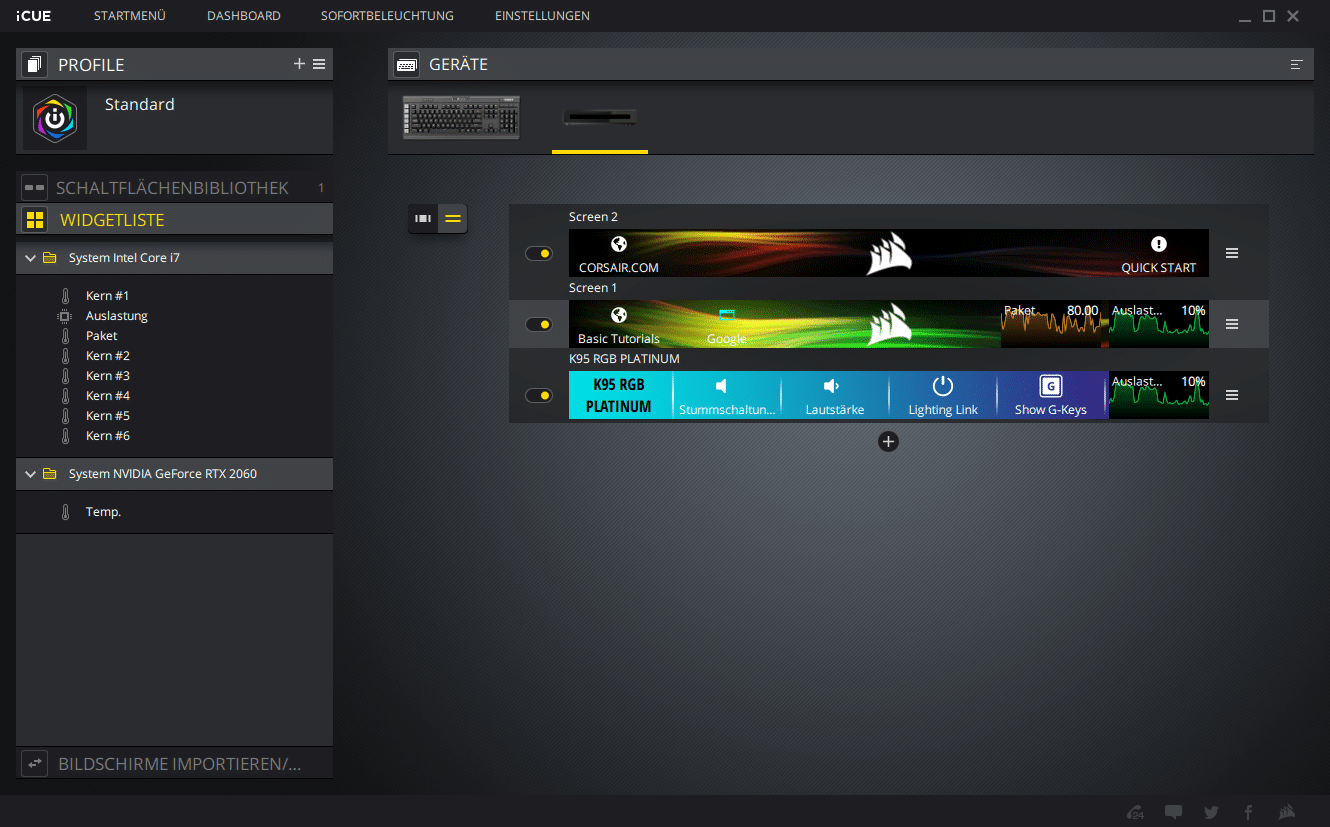Disable the K95 RGB PLATINUM screen switch
Screen dimensions: 1330x827
[x=539, y=395]
